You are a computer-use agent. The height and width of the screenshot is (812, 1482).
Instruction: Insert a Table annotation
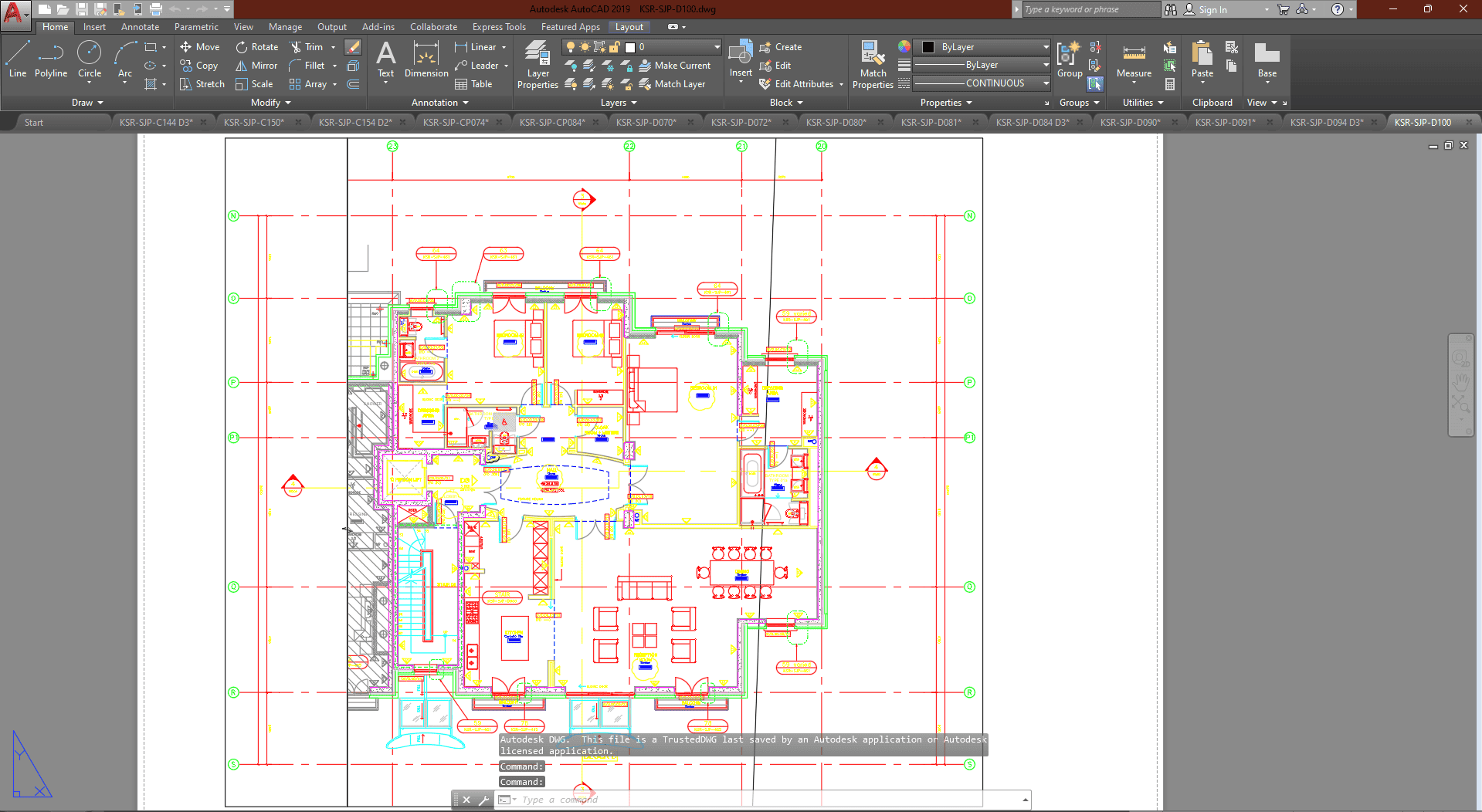473,84
